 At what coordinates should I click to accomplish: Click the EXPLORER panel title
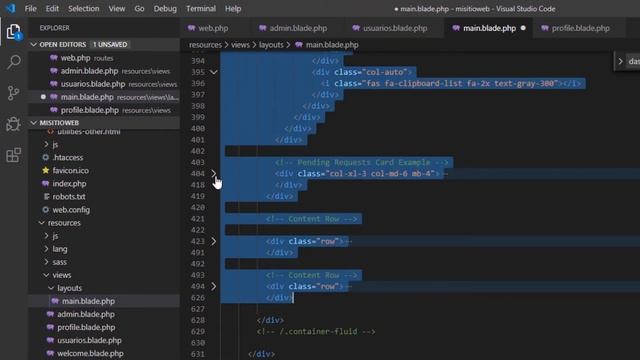coord(54,28)
